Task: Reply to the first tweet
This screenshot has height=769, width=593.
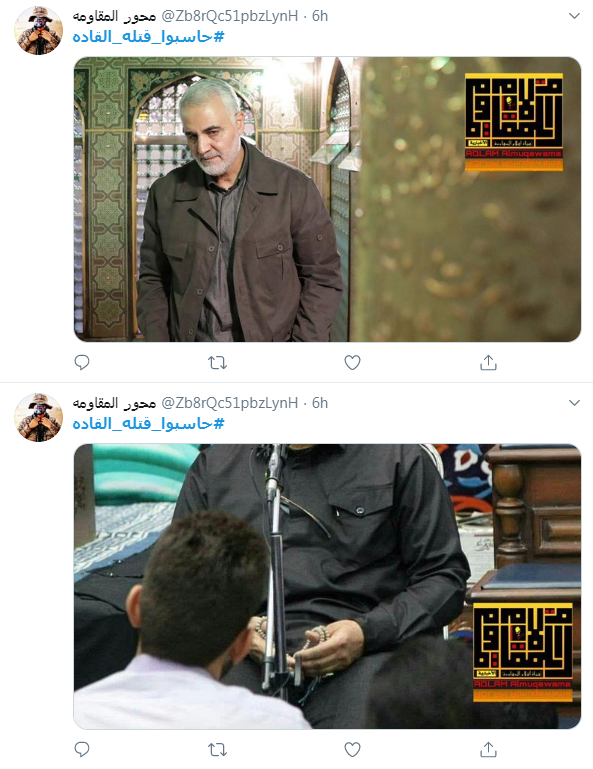Action: pos(81,362)
